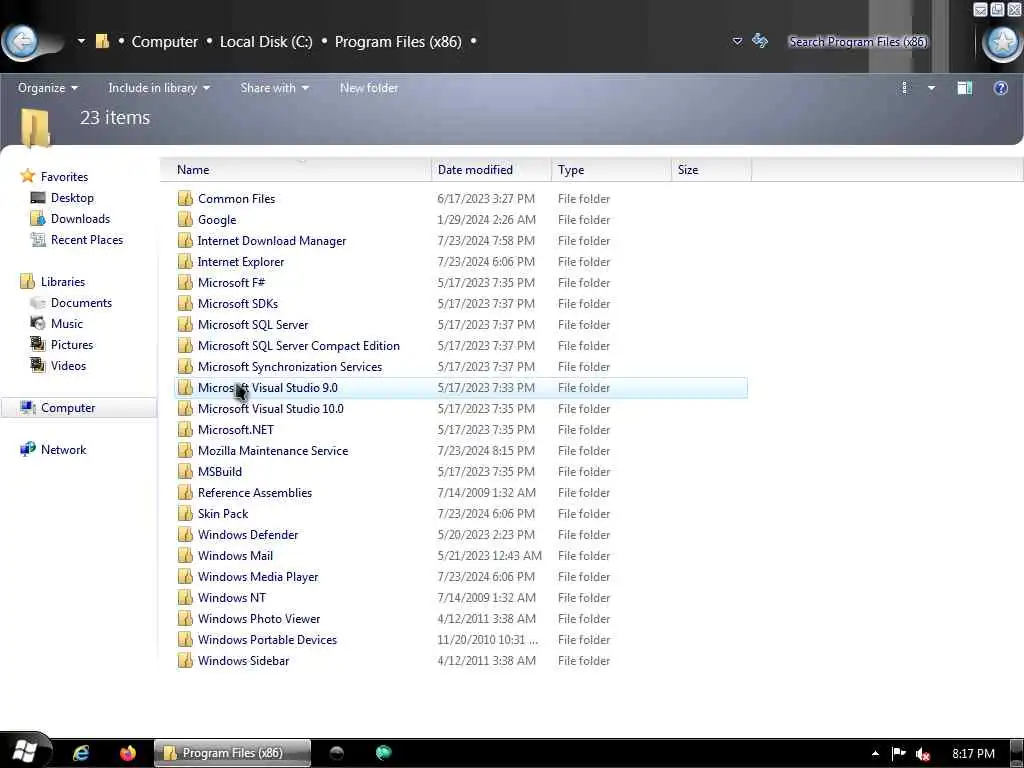Click the Windows NT folder icon
Viewport: 1024px width, 768px height.
pyautogui.click(x=185, y=598)
